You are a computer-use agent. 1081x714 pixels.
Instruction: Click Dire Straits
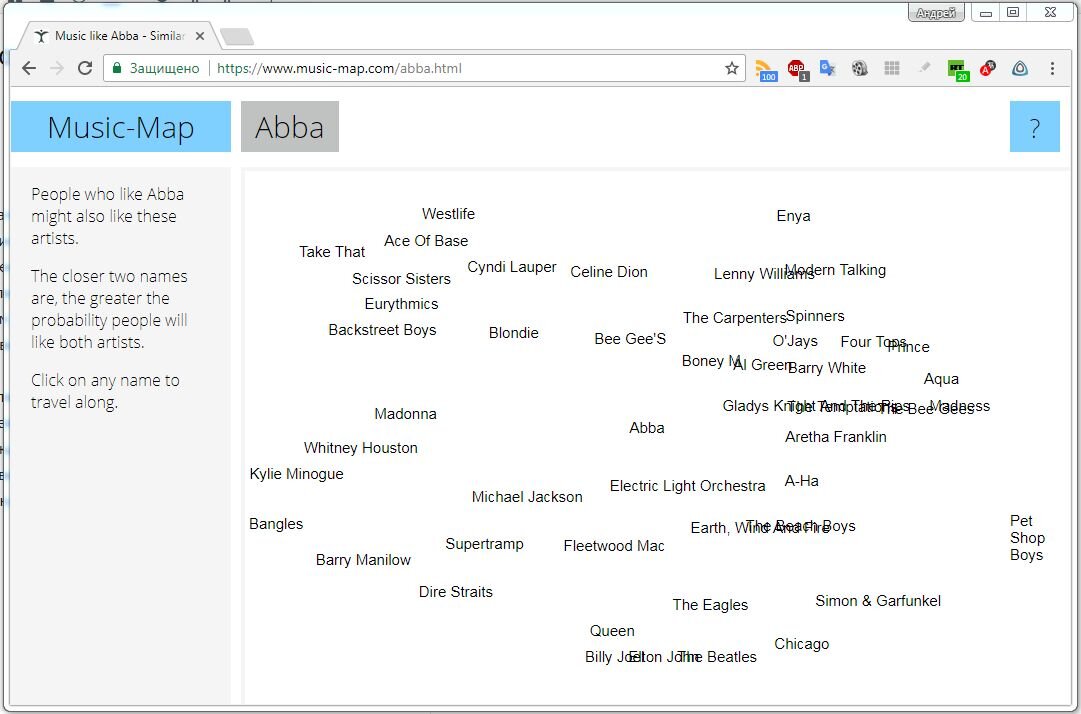tap(456, 591)
